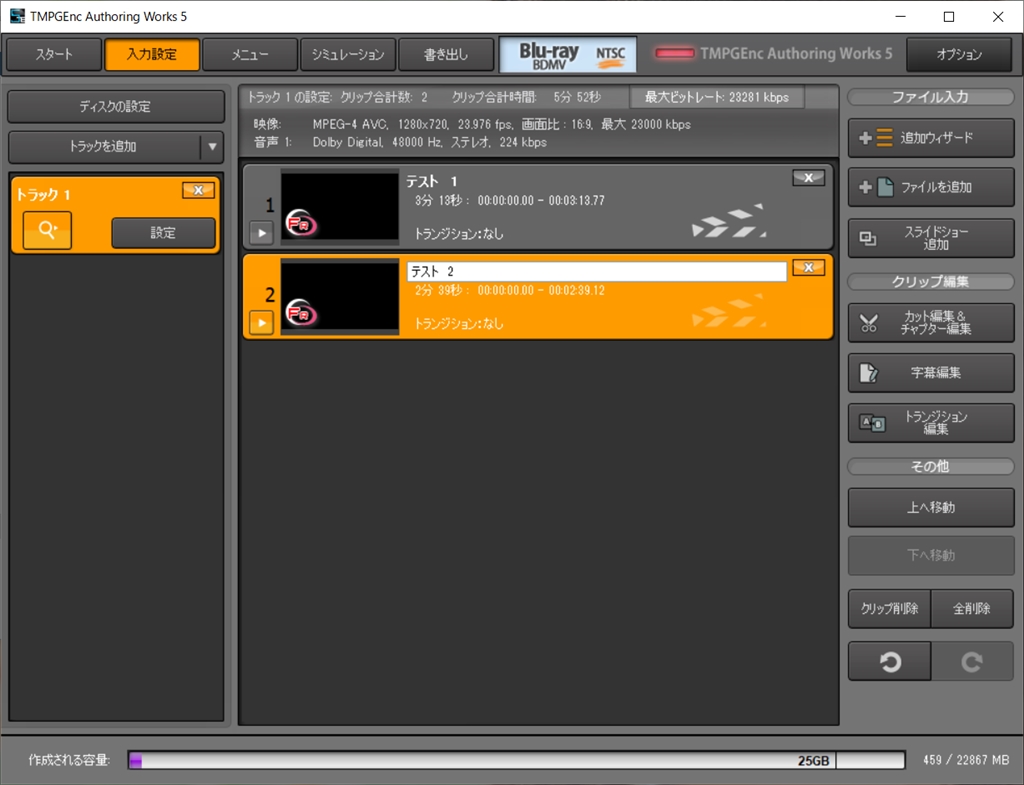The width and height of the screenshot is (1024, 785).
Task: Play clip 1 テスト 1
Action: point(262,232)
